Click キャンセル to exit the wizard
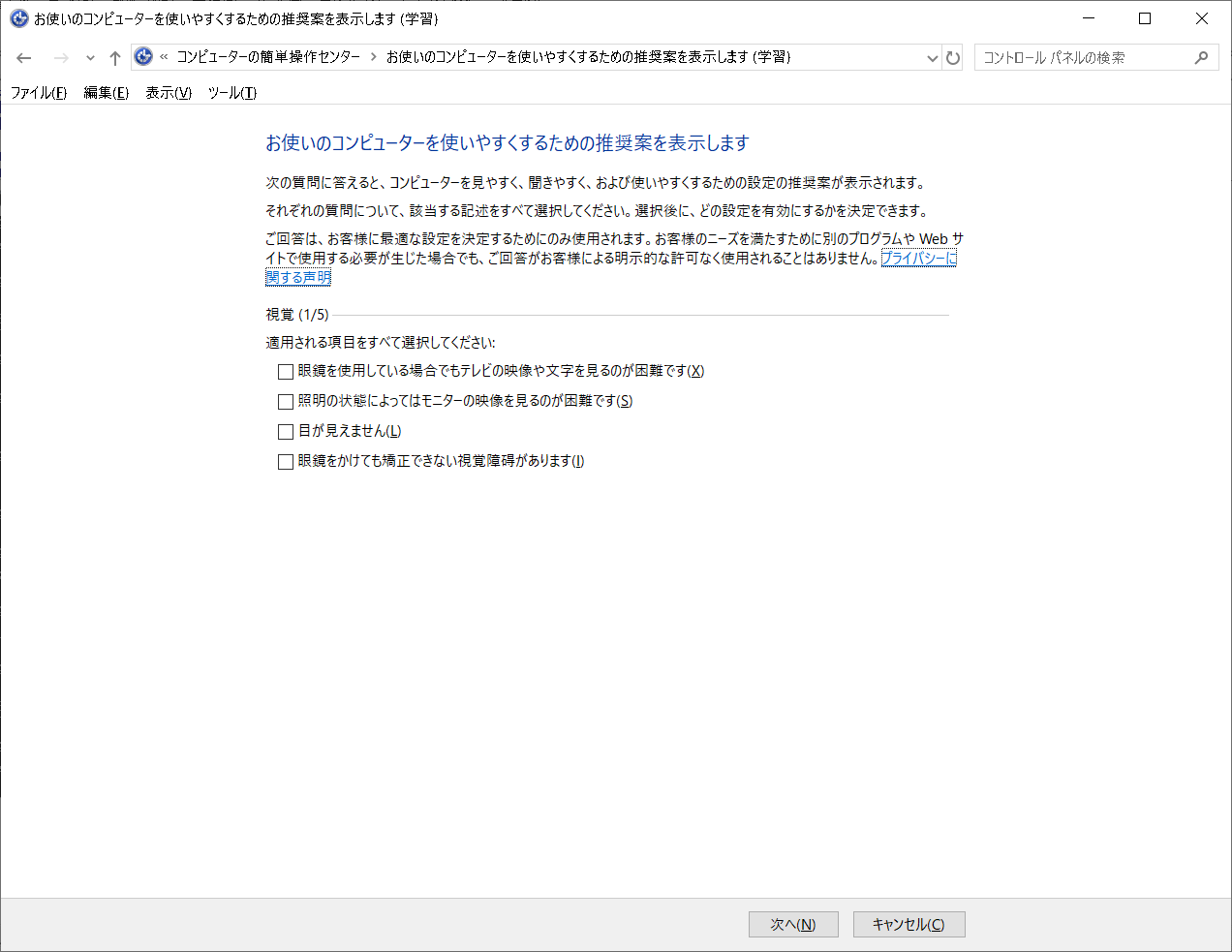 908,924
